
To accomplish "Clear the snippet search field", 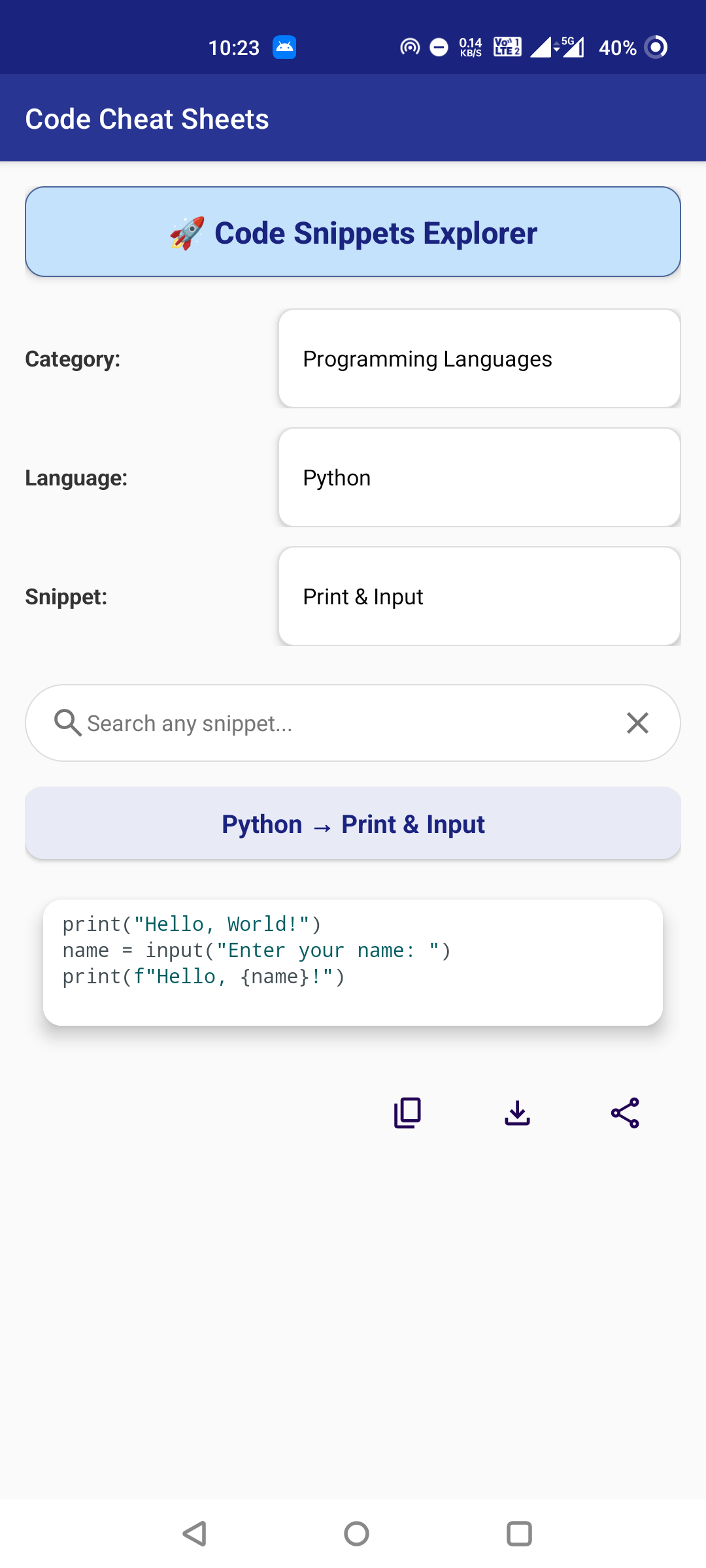I will [x=637, y=723].
